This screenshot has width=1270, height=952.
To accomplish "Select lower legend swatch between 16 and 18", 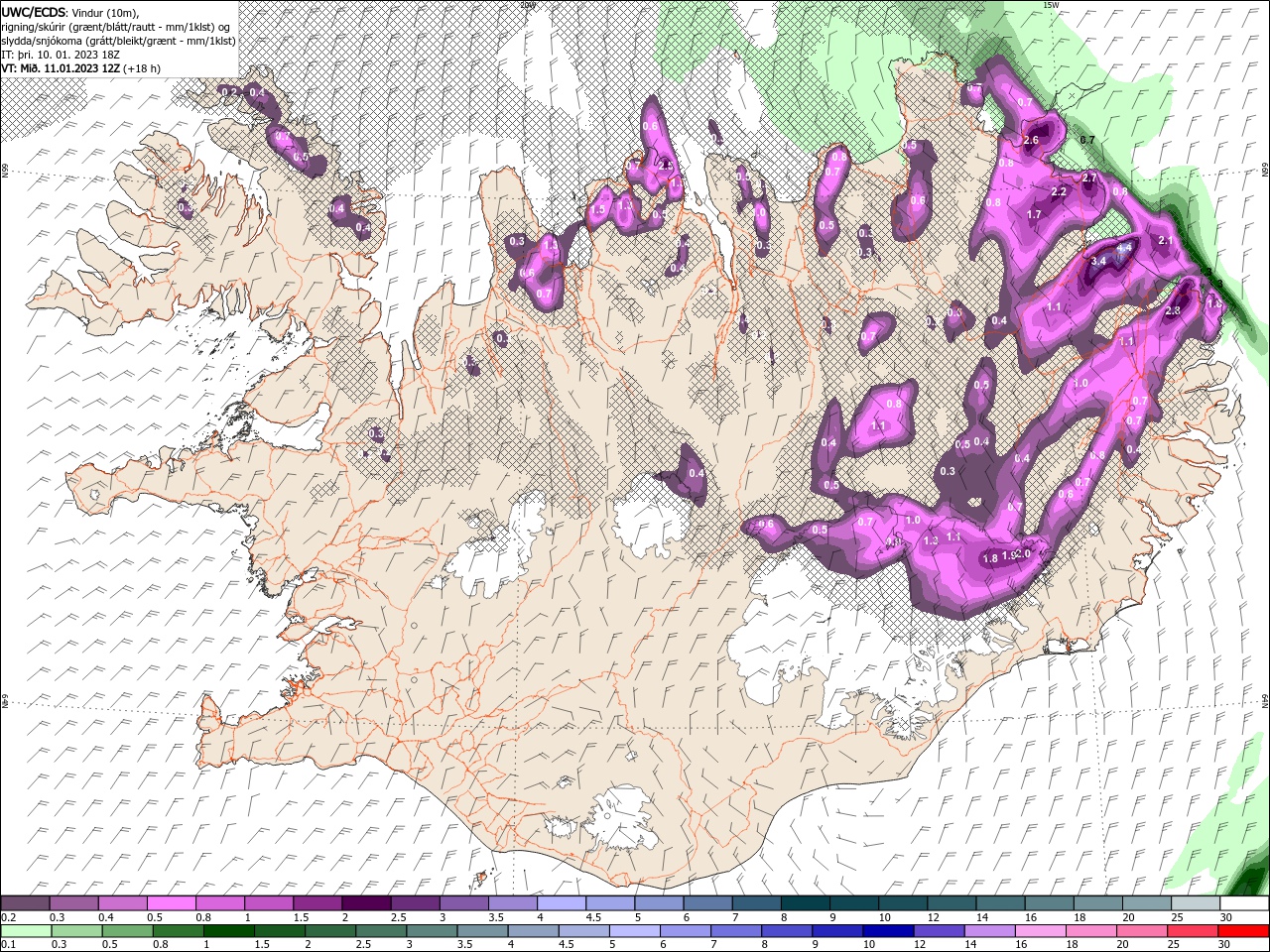I will point(1042,931).
